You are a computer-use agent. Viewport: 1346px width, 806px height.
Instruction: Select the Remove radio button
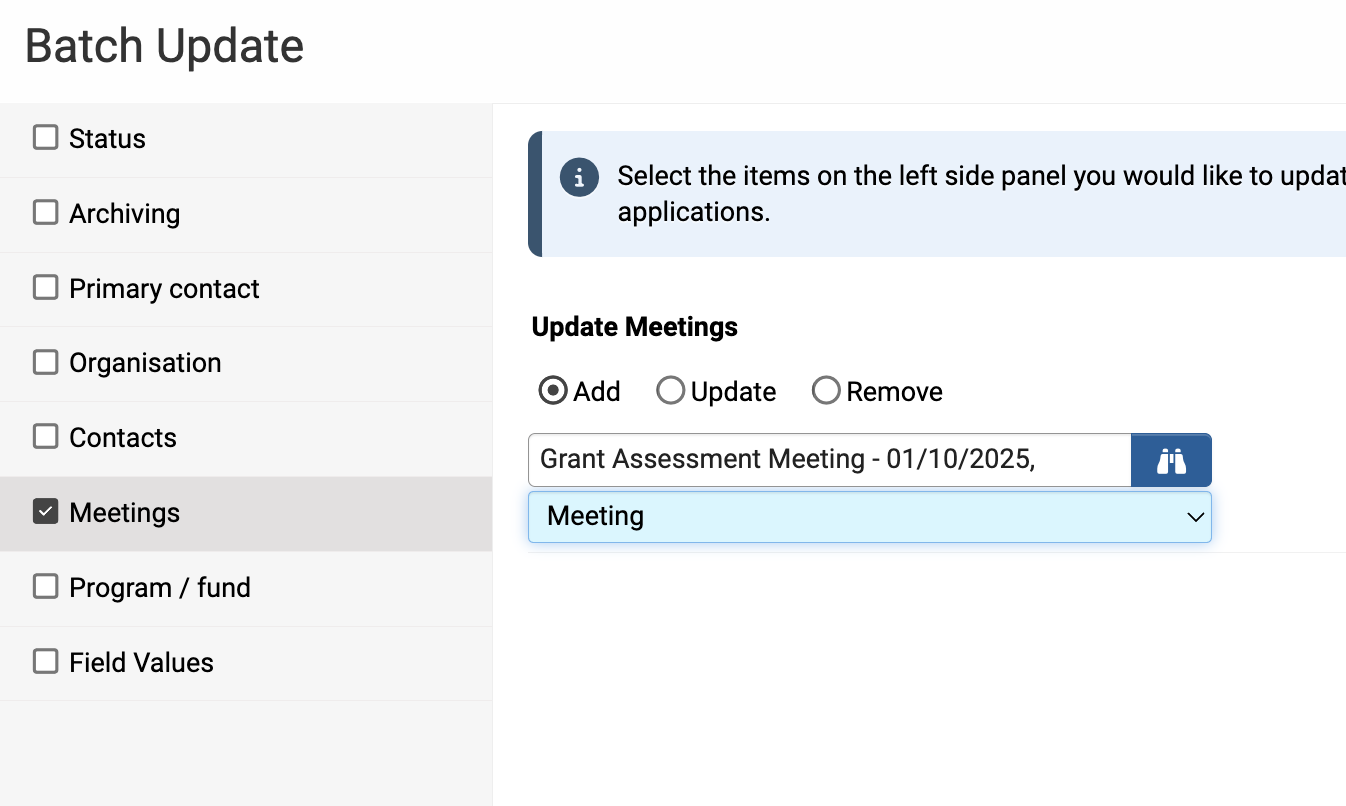(x=826, y=391)
